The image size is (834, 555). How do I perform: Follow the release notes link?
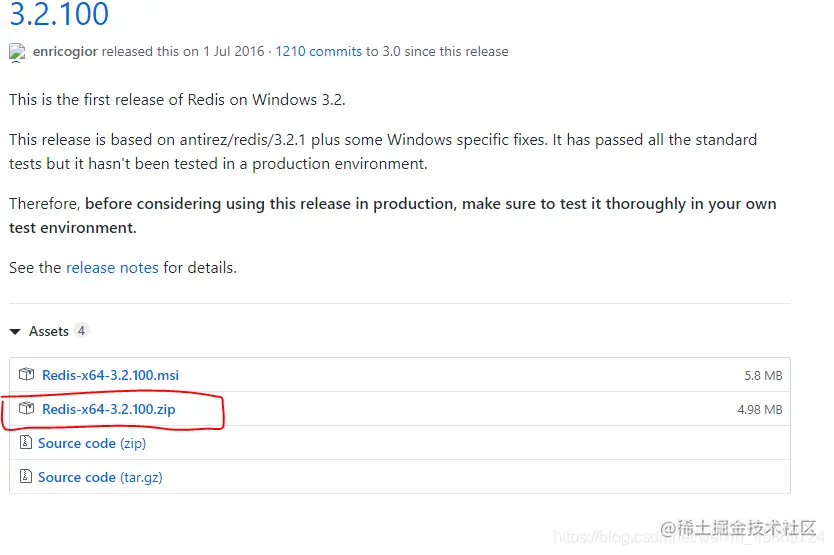(112, 268)
